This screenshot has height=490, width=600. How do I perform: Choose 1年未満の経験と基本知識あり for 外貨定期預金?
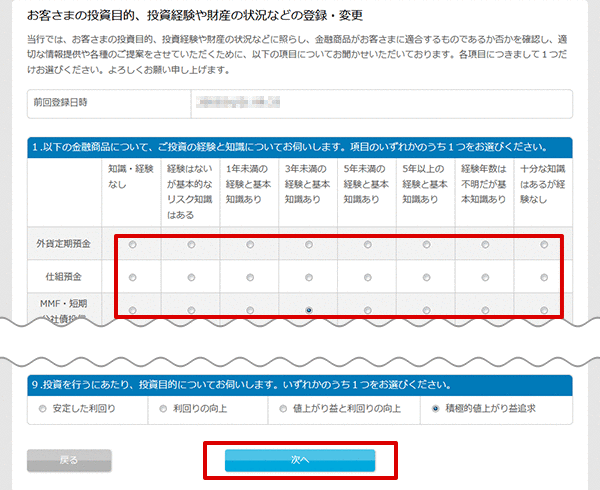249,244
